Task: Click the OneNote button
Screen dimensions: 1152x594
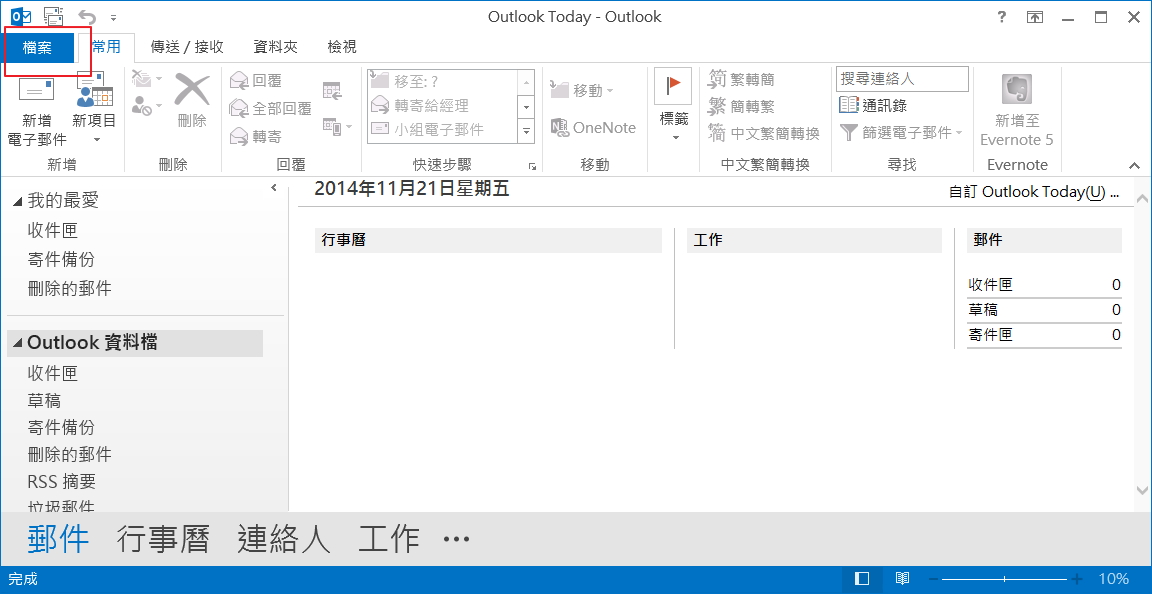Action: coord(593,127)
